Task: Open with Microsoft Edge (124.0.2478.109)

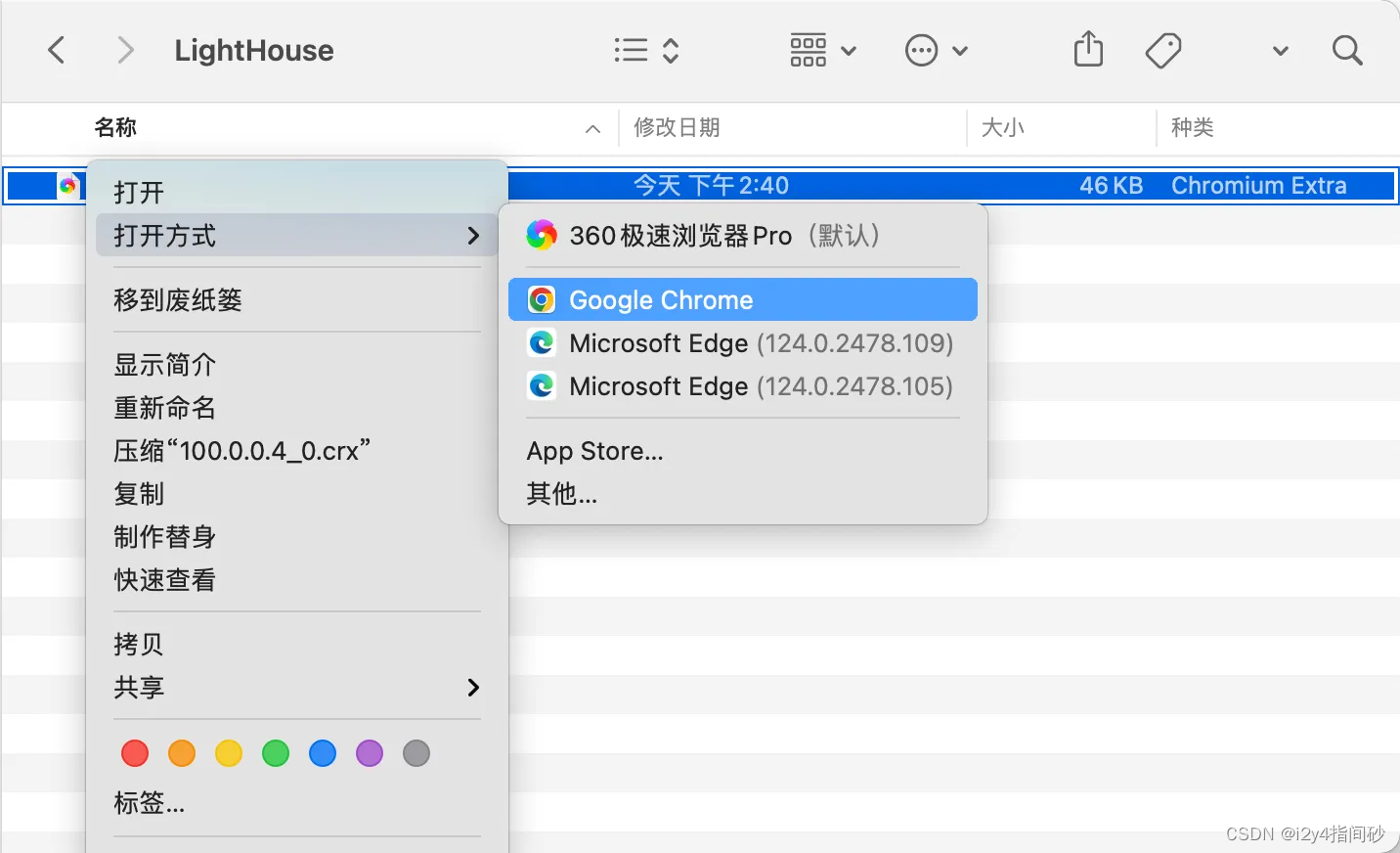Action: (743, 342)
